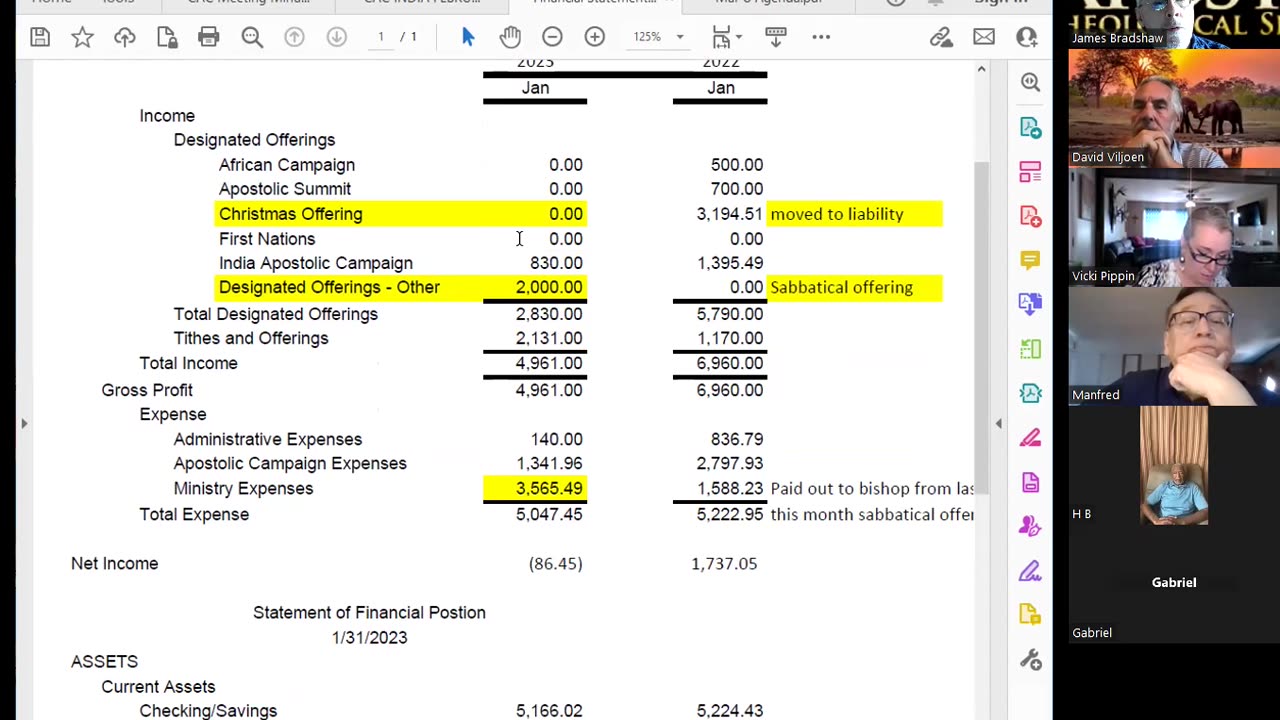Click highlighted Ministry Expenses value 3,565.49
1280x720 pixels.
[x=549, y=488]
